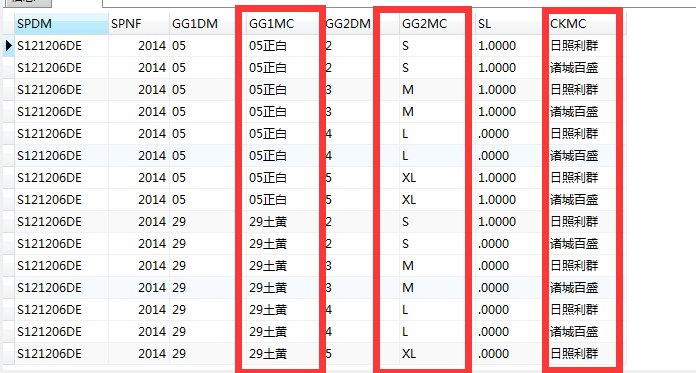Sort by the SL column header
The height and width of the screenshot is (373, 696).
[510, 24]
